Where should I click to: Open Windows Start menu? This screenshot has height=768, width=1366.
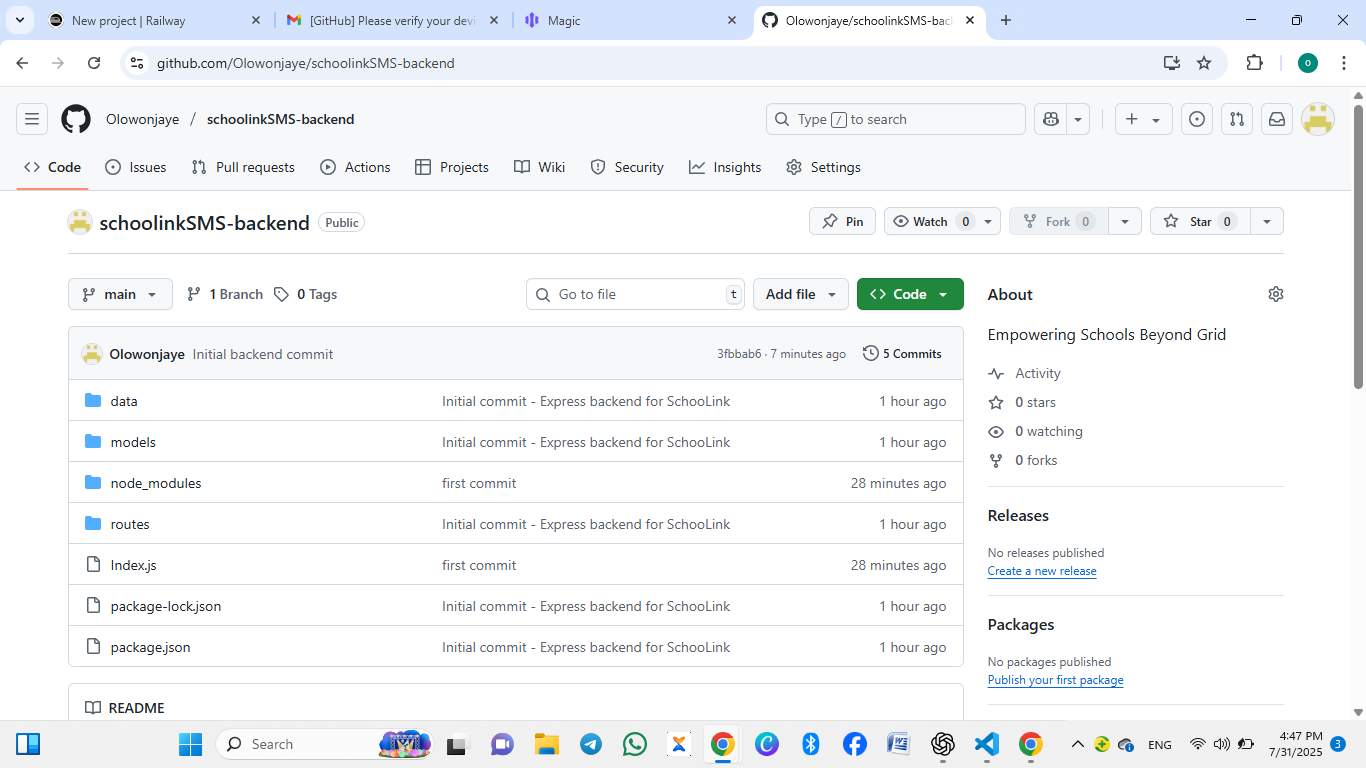(x=190, y=744)
